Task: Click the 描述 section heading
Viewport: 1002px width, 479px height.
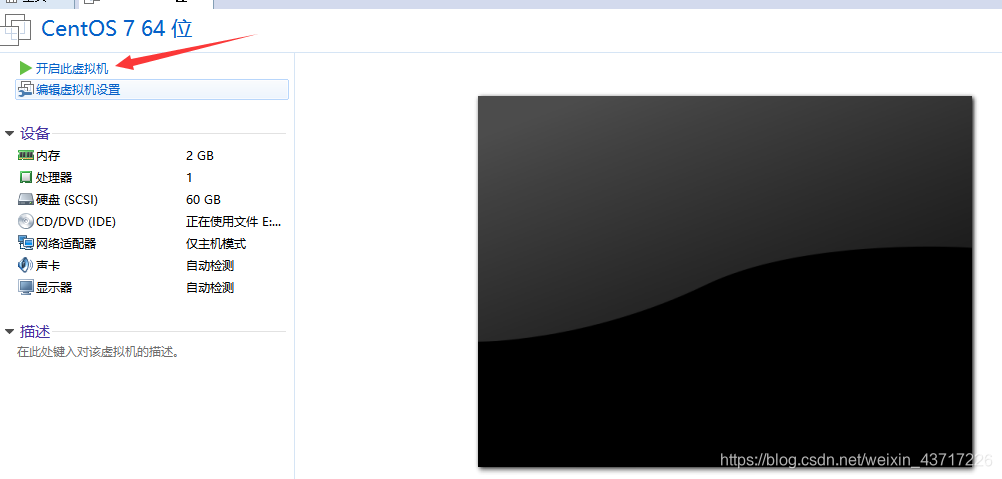Action: [35, 331]
